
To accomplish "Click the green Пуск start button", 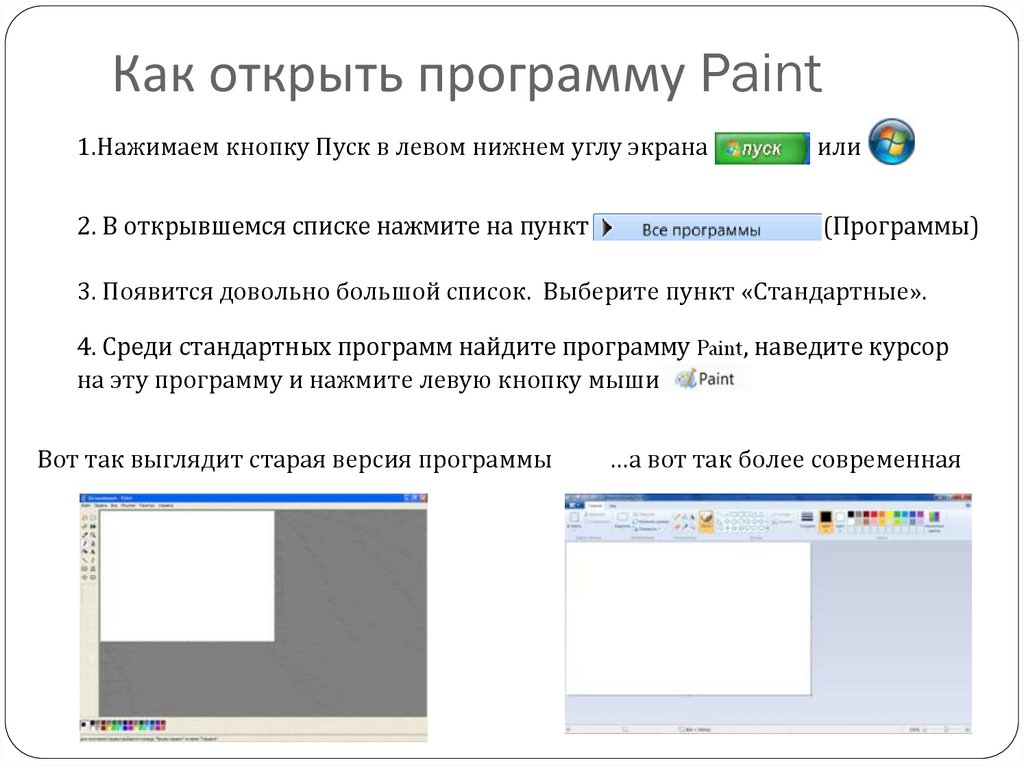I will (762, 148).
